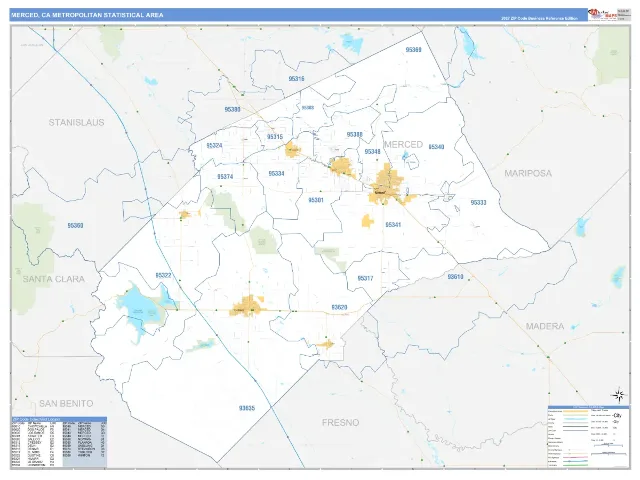Click the small orange area left of 95341
The height and width of the screenshot is (480, 640).
pyautogui.click(x=368, y=221)
